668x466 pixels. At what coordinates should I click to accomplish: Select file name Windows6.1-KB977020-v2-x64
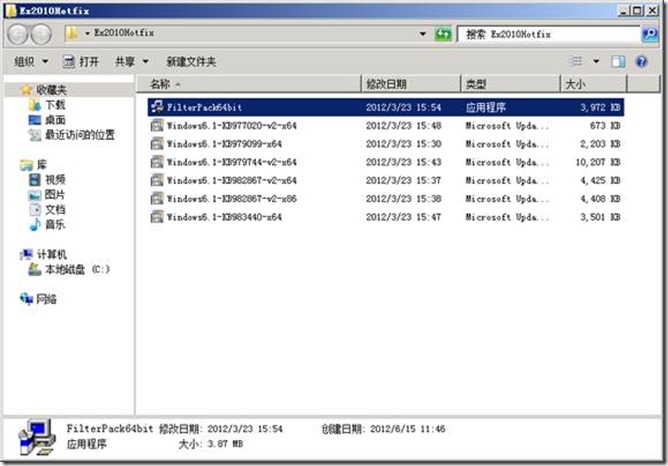(x=231, y=126)
